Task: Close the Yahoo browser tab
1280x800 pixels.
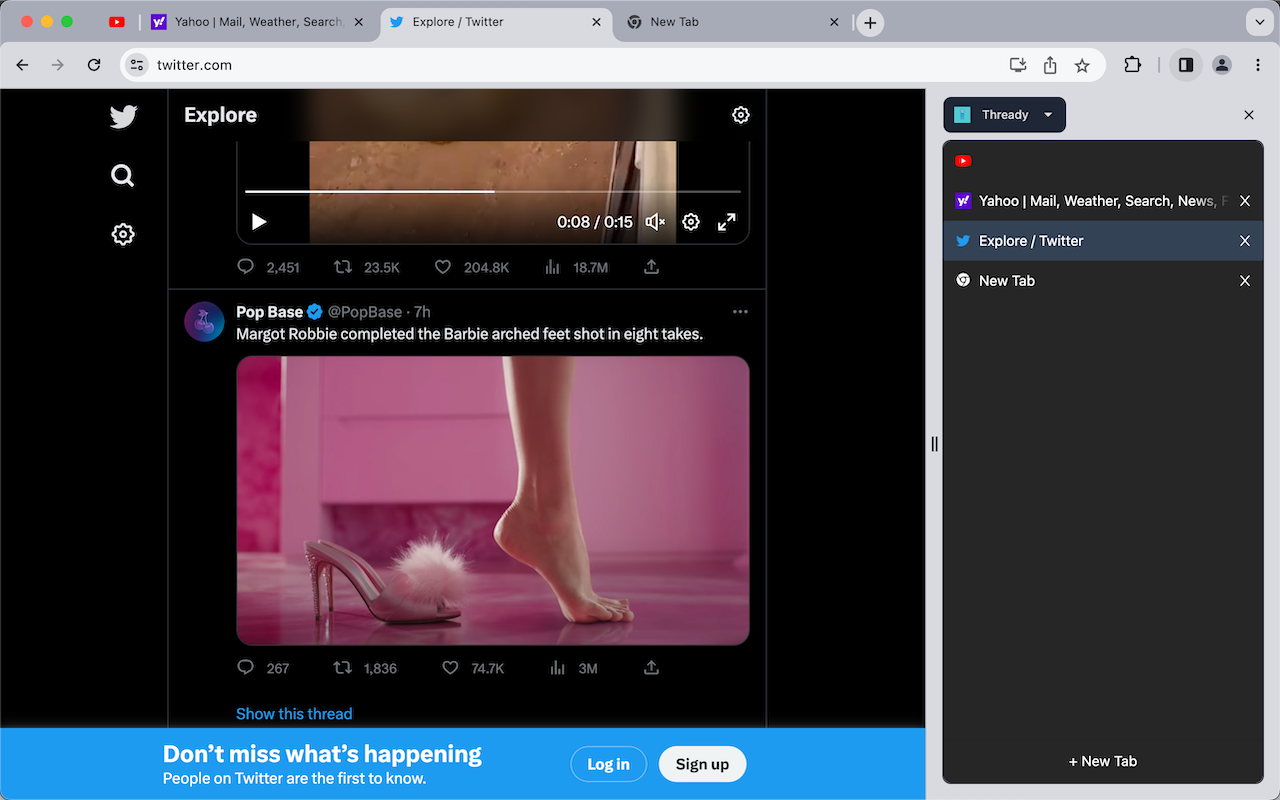Action: click(359, 22)
